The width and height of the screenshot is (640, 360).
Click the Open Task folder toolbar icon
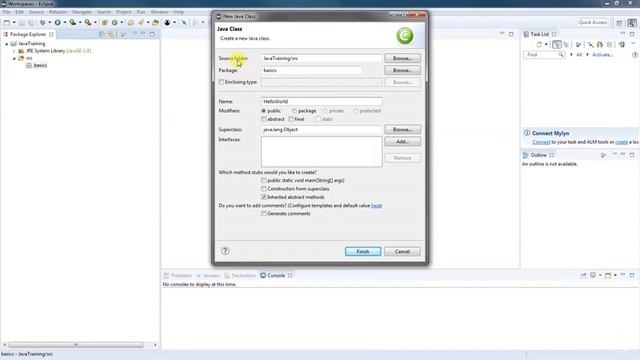156,22
